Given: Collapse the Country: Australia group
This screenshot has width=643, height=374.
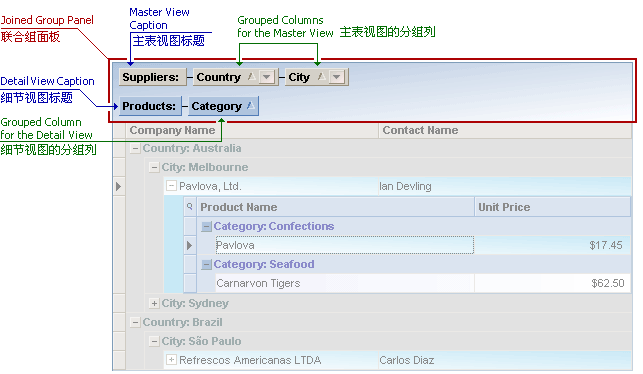Looking at the screenshot, I should (135, 148).
